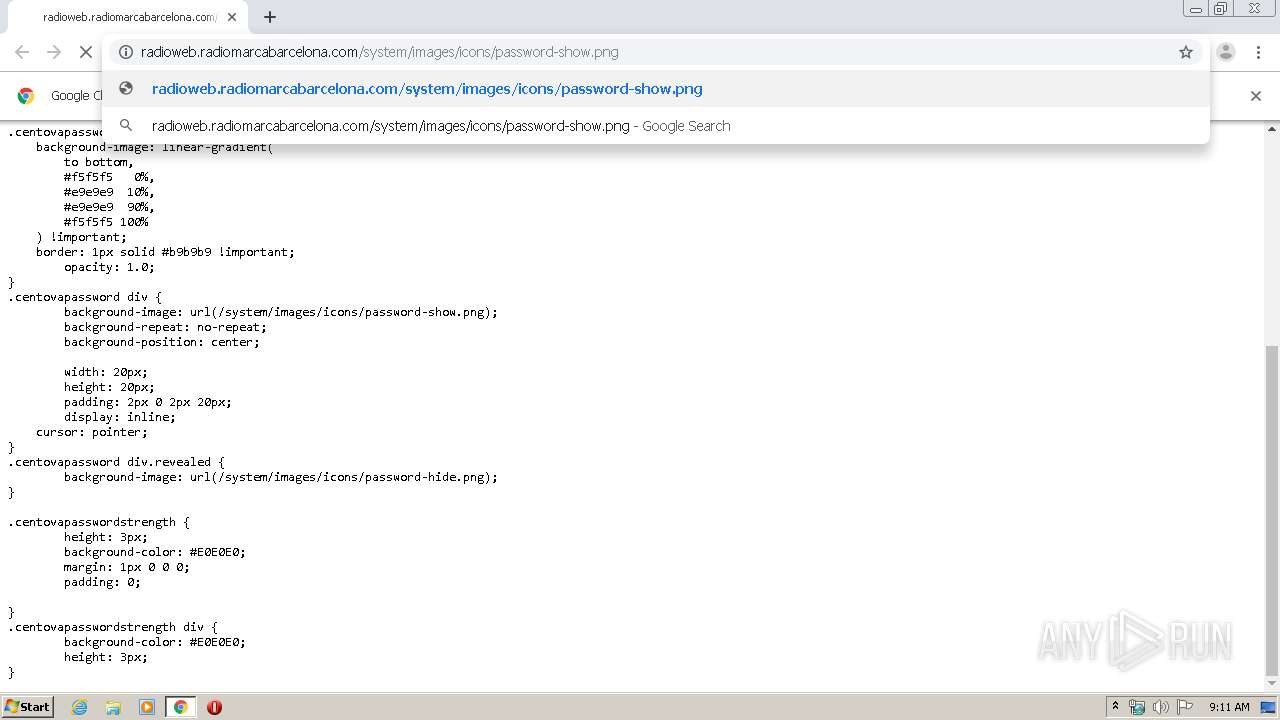Launch Internet Explorer from the taskbar
1280x720 pixels.
pos(79,707)
